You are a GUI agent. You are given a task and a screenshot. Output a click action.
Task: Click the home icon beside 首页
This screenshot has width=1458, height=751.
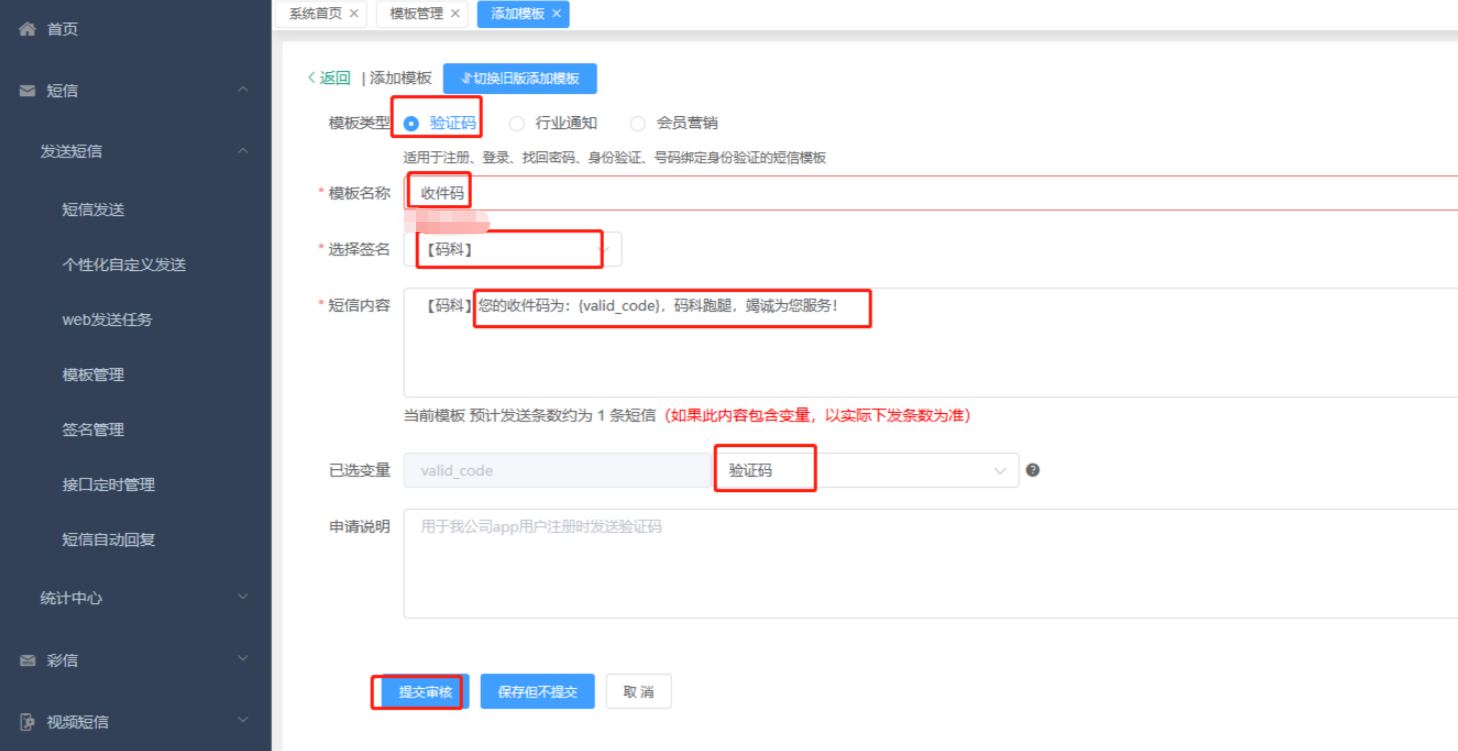click(28, 29)
